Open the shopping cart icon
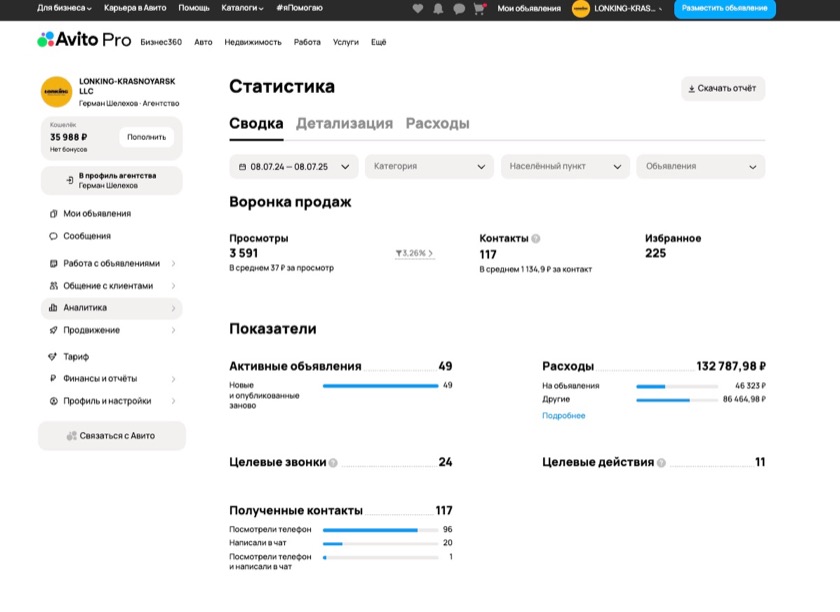 pyautogui.click(x=479, y=9)
